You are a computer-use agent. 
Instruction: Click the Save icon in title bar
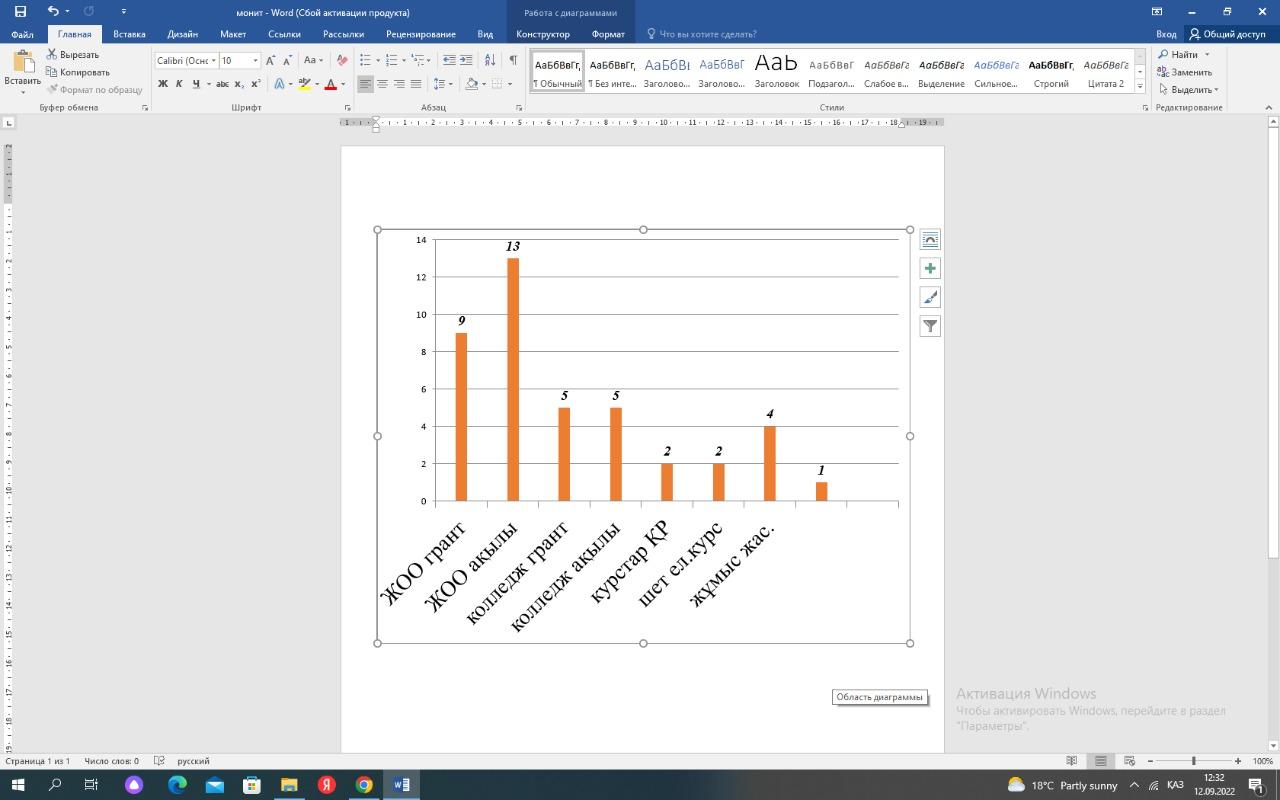tap(20, 12)
